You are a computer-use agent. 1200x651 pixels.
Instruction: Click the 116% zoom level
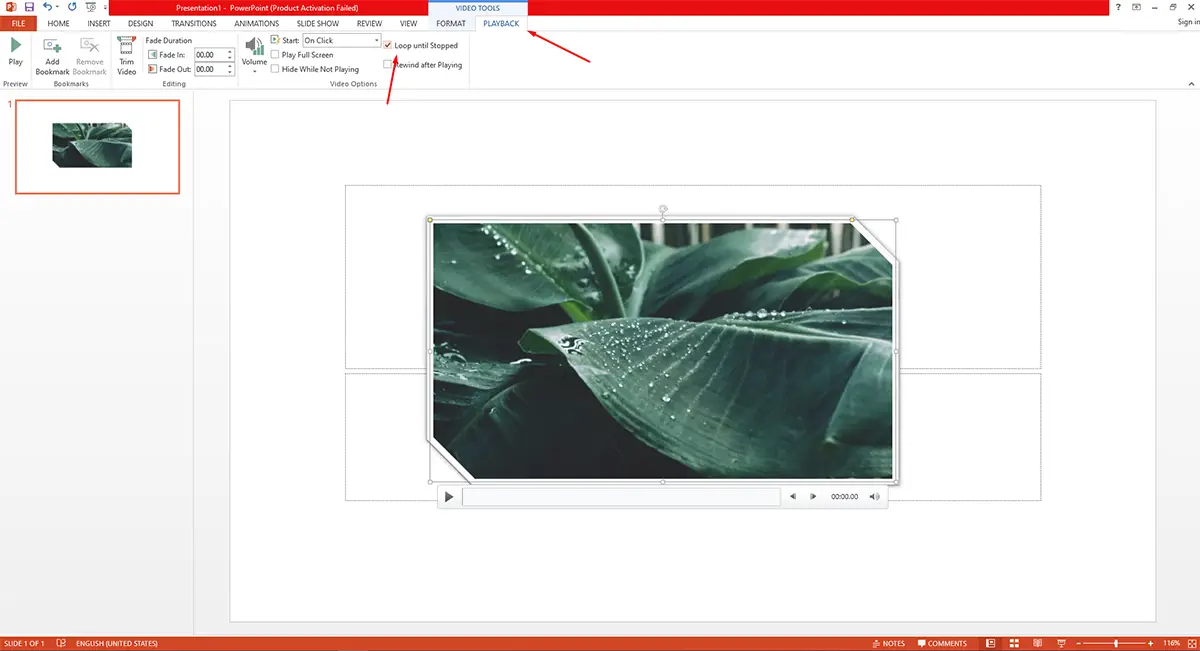[x=1172, y=643]
